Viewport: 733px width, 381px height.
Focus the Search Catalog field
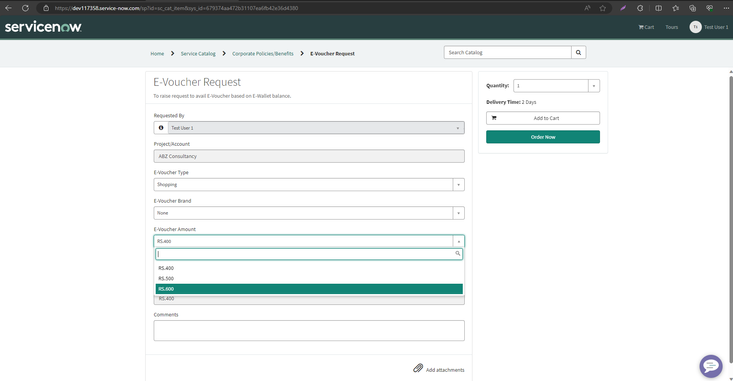508,52
